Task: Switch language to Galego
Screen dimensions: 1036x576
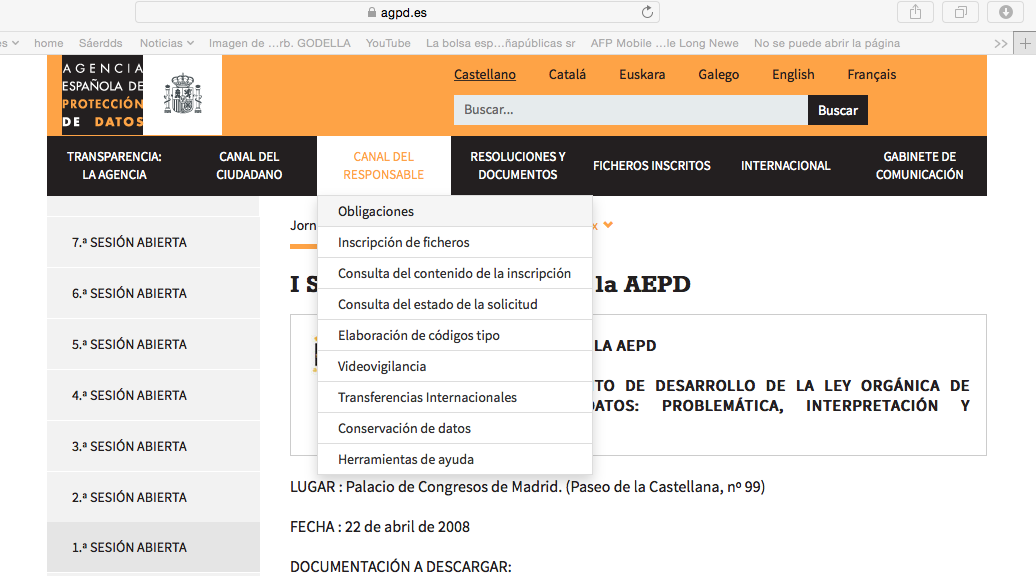Action: 718,75
